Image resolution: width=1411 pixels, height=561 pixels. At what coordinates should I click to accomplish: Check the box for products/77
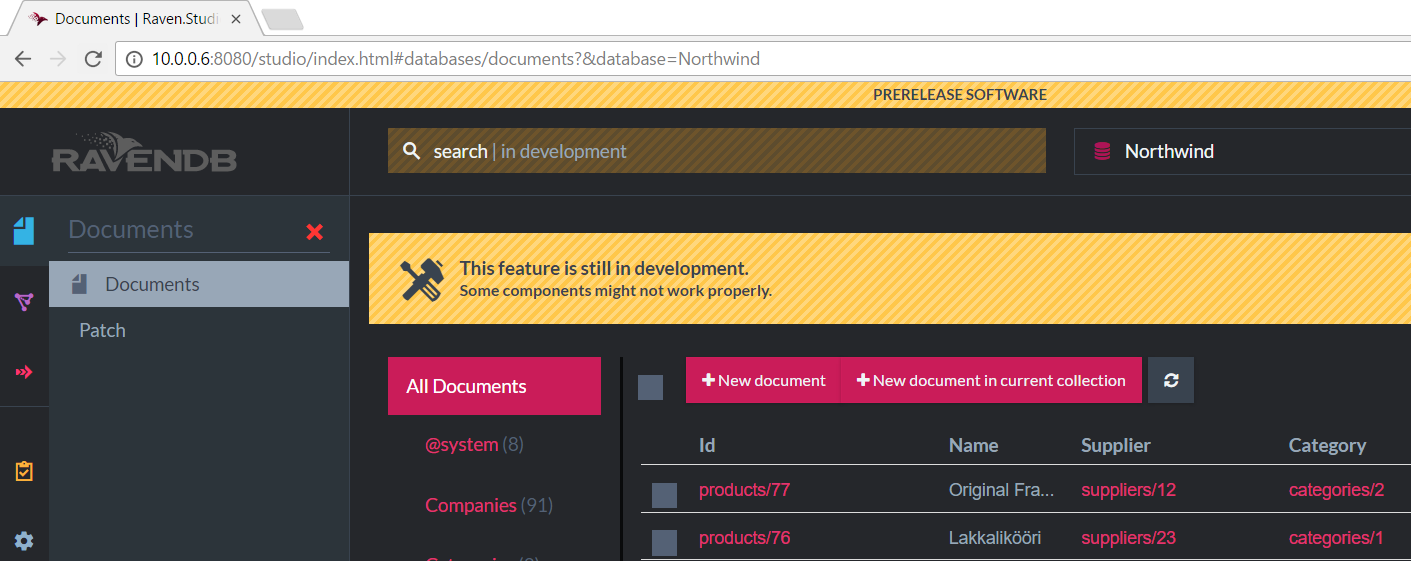(664, 495)
